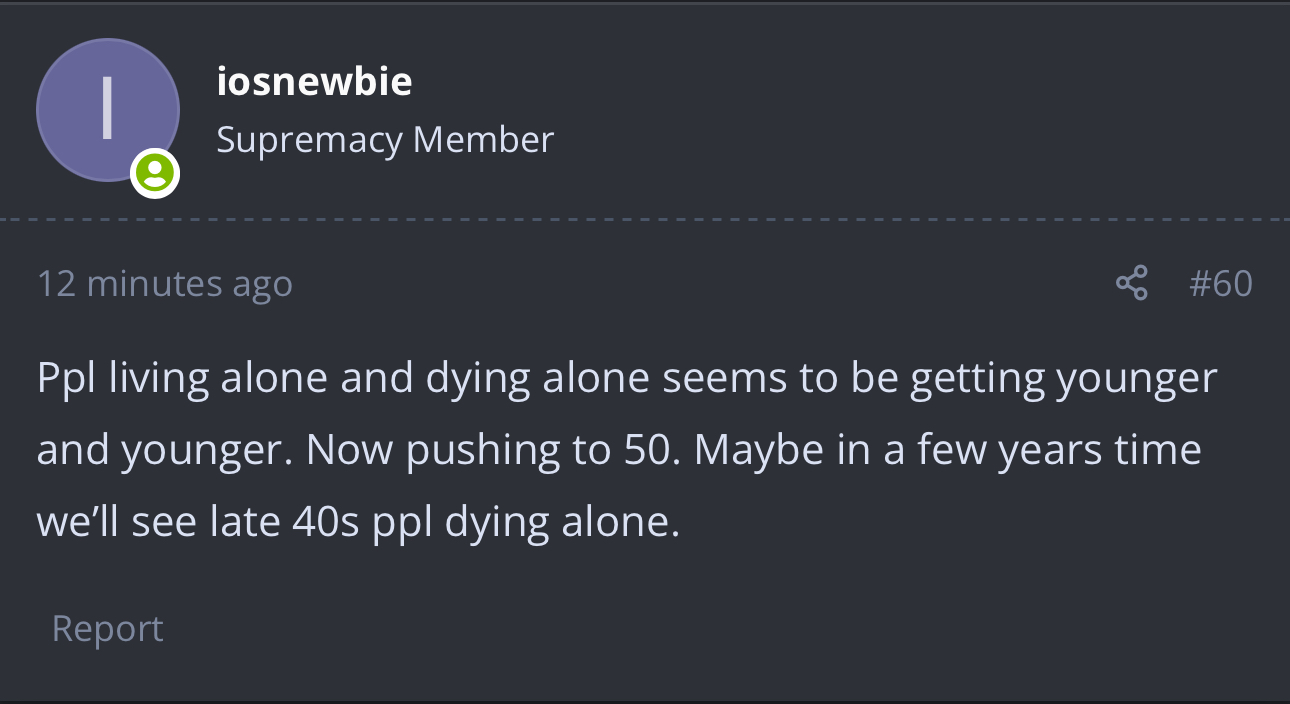
Task: Share this post using the share icon
Action: (1131, 284)
